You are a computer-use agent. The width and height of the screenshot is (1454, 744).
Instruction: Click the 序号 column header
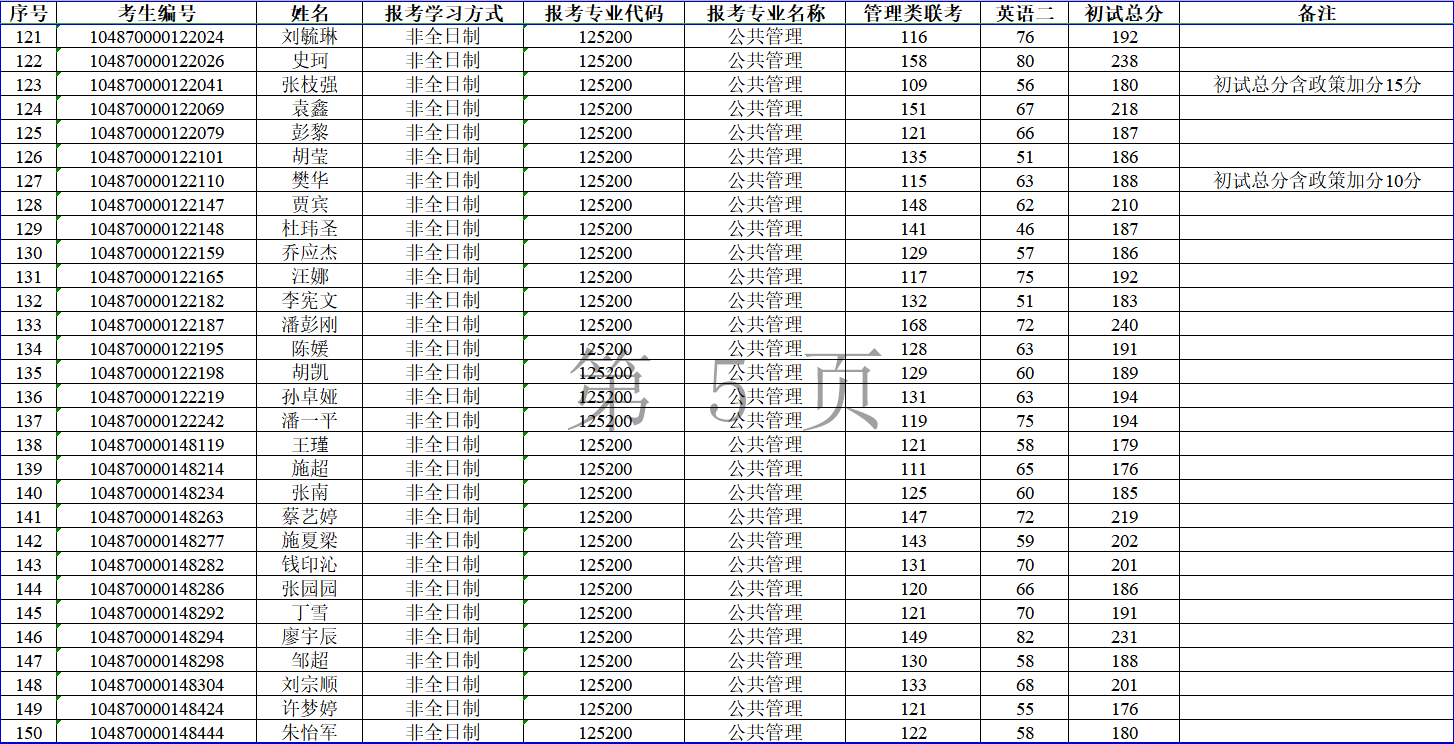coord(29,13)
